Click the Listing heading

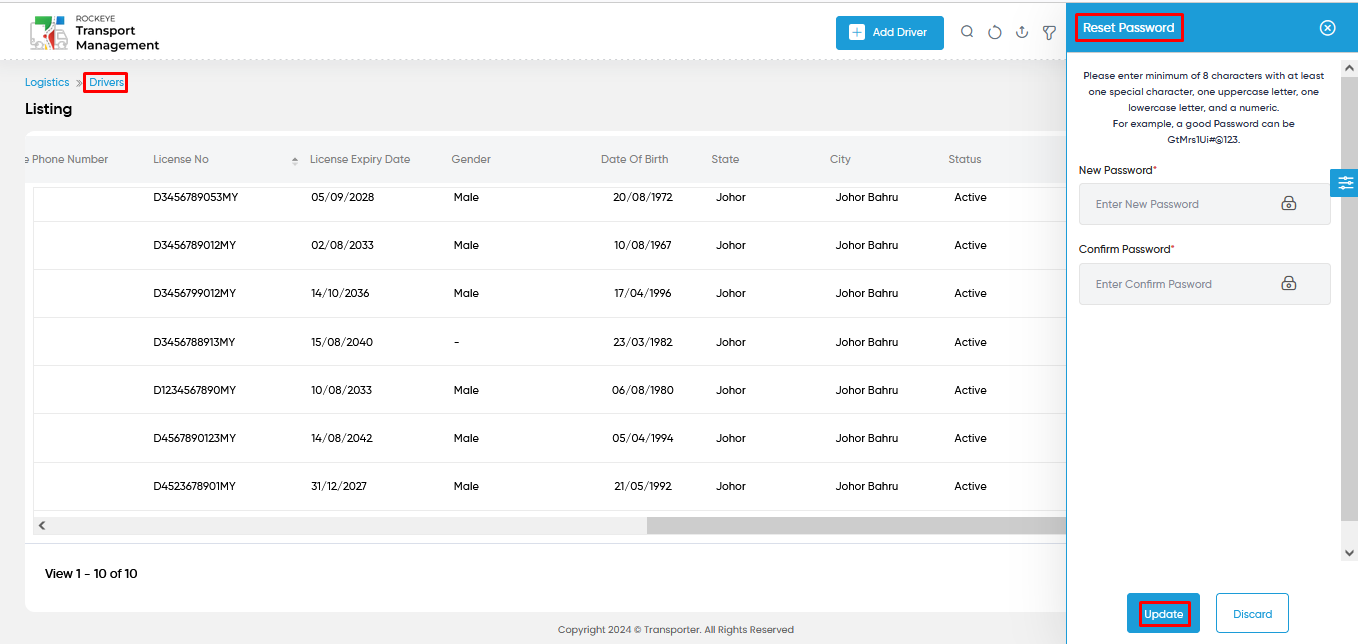coord(49,109)
